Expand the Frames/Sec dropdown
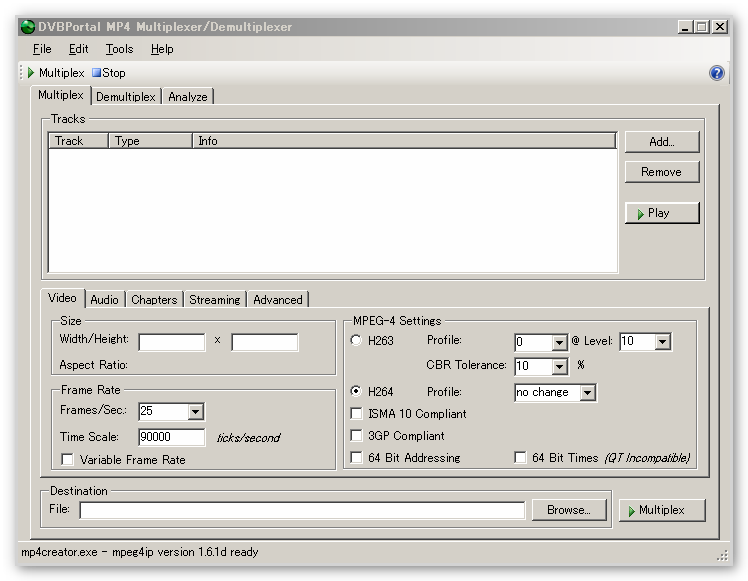 click(195, 412)
